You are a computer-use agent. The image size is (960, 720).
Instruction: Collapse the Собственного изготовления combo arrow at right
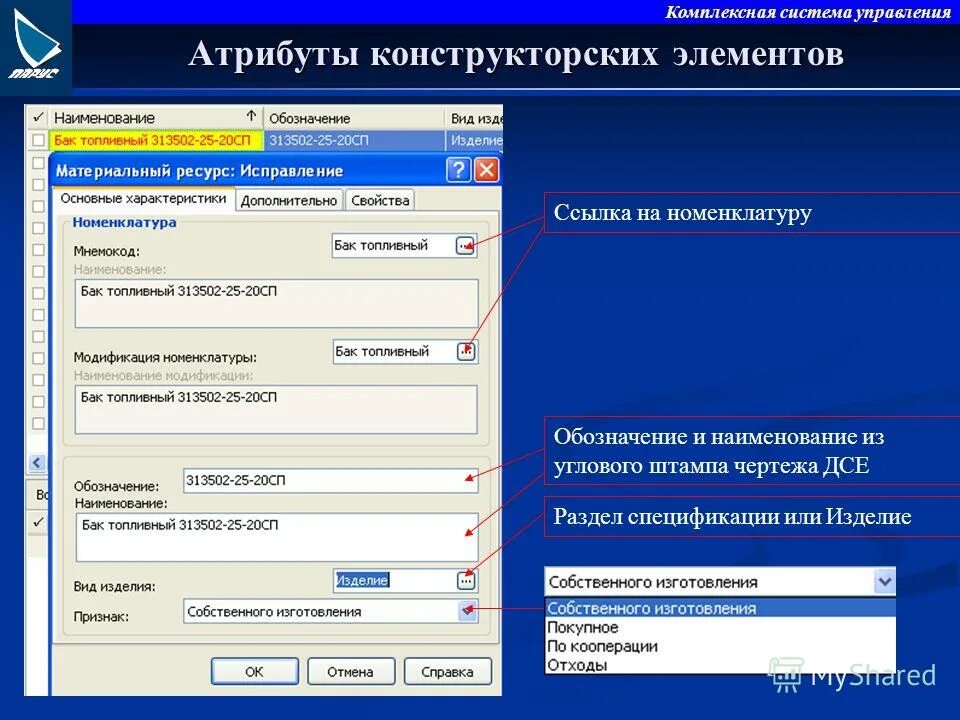(884, 582)
